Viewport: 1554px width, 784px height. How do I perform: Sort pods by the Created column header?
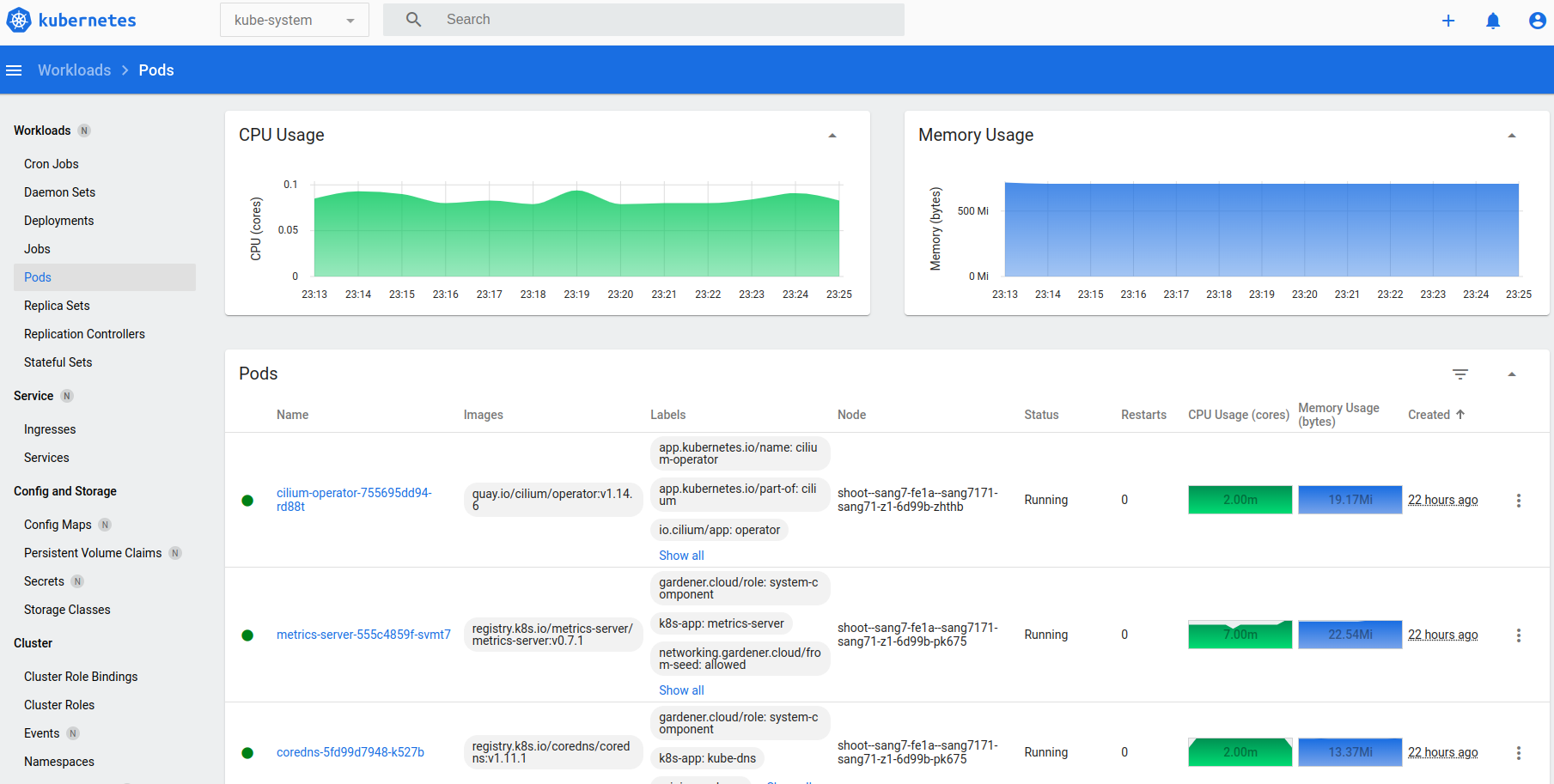click(1429, 415)
